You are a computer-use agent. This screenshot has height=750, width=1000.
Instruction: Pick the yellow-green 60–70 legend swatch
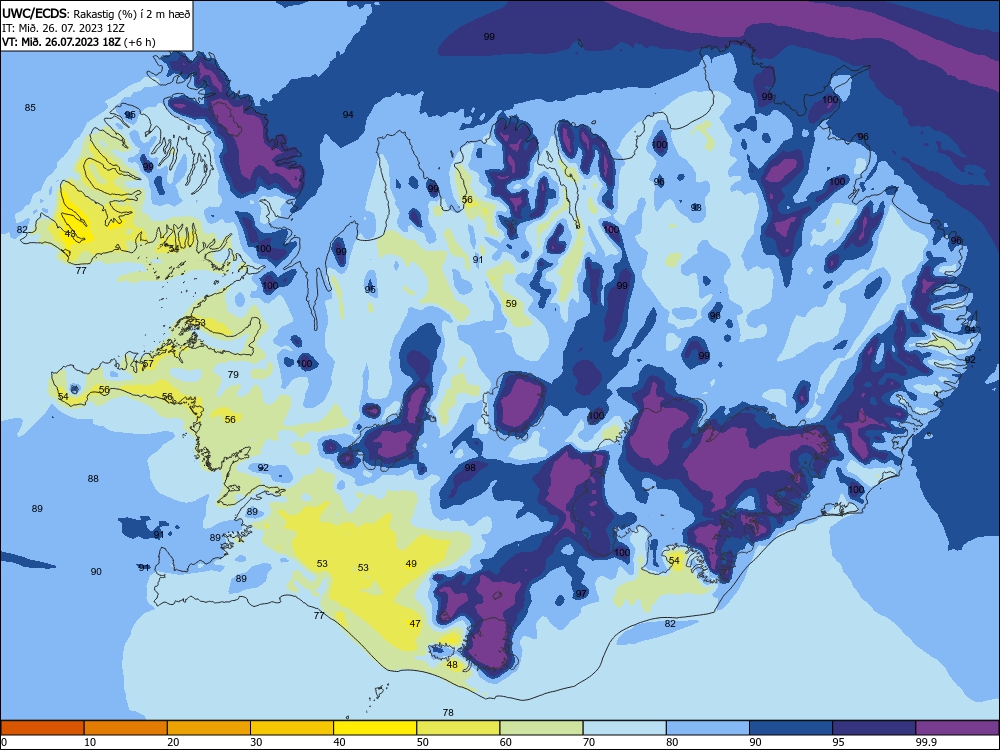pyautogui.click(x=541, y=728)
